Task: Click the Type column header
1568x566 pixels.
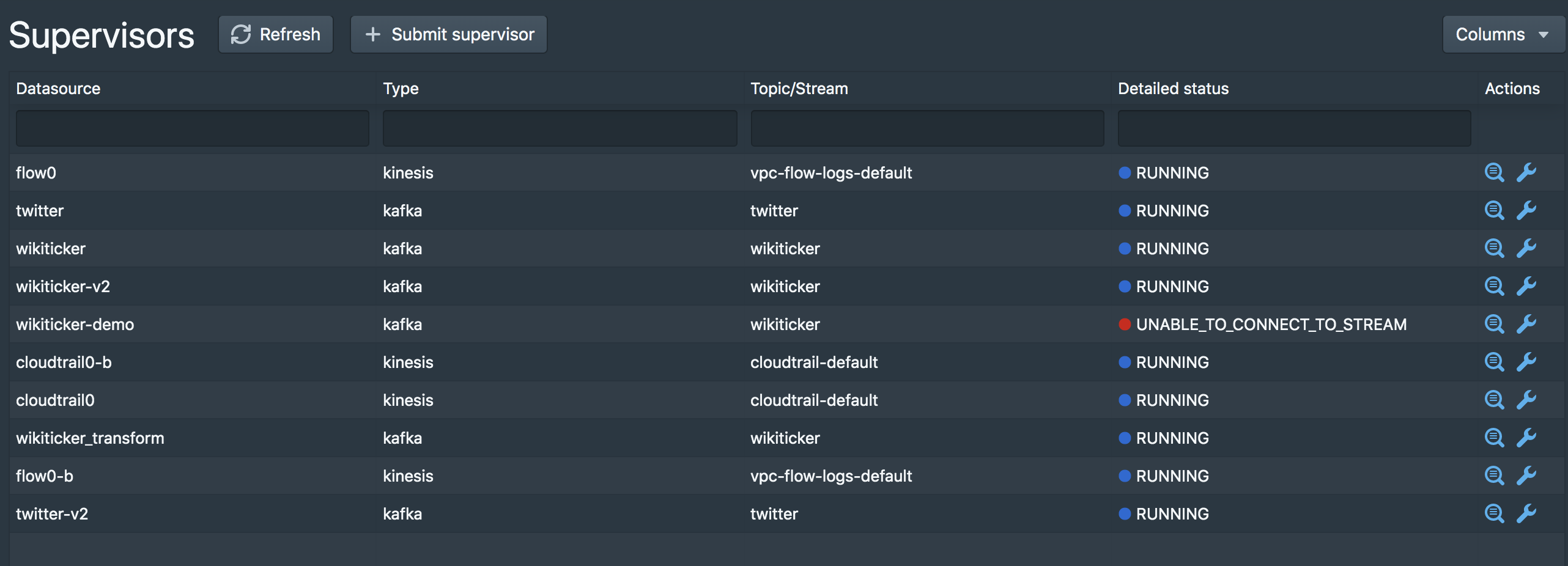Action: (401, 89)
